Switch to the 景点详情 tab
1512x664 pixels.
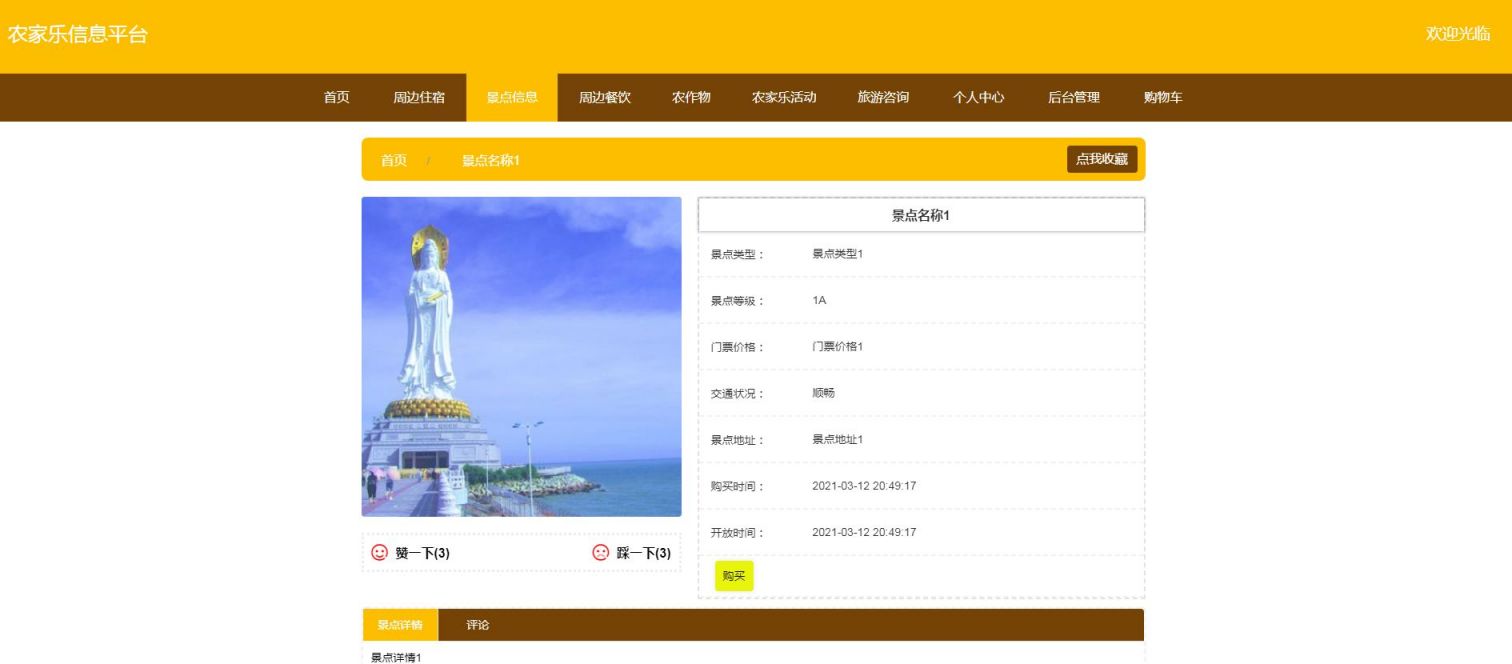tap(400, 625)
